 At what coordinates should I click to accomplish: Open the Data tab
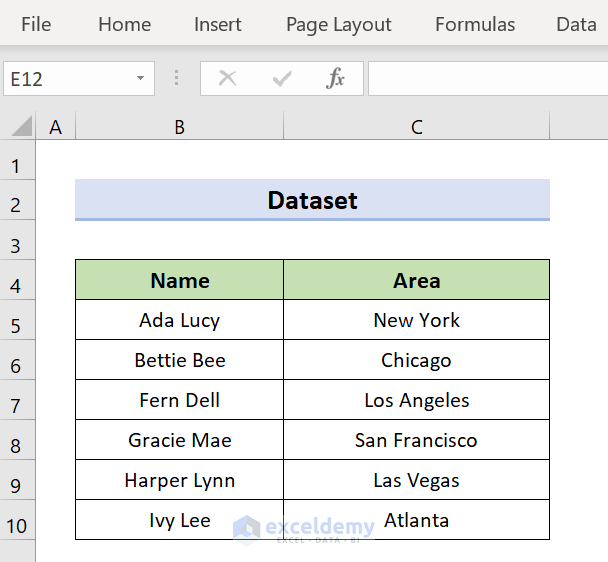pos(576,25)
